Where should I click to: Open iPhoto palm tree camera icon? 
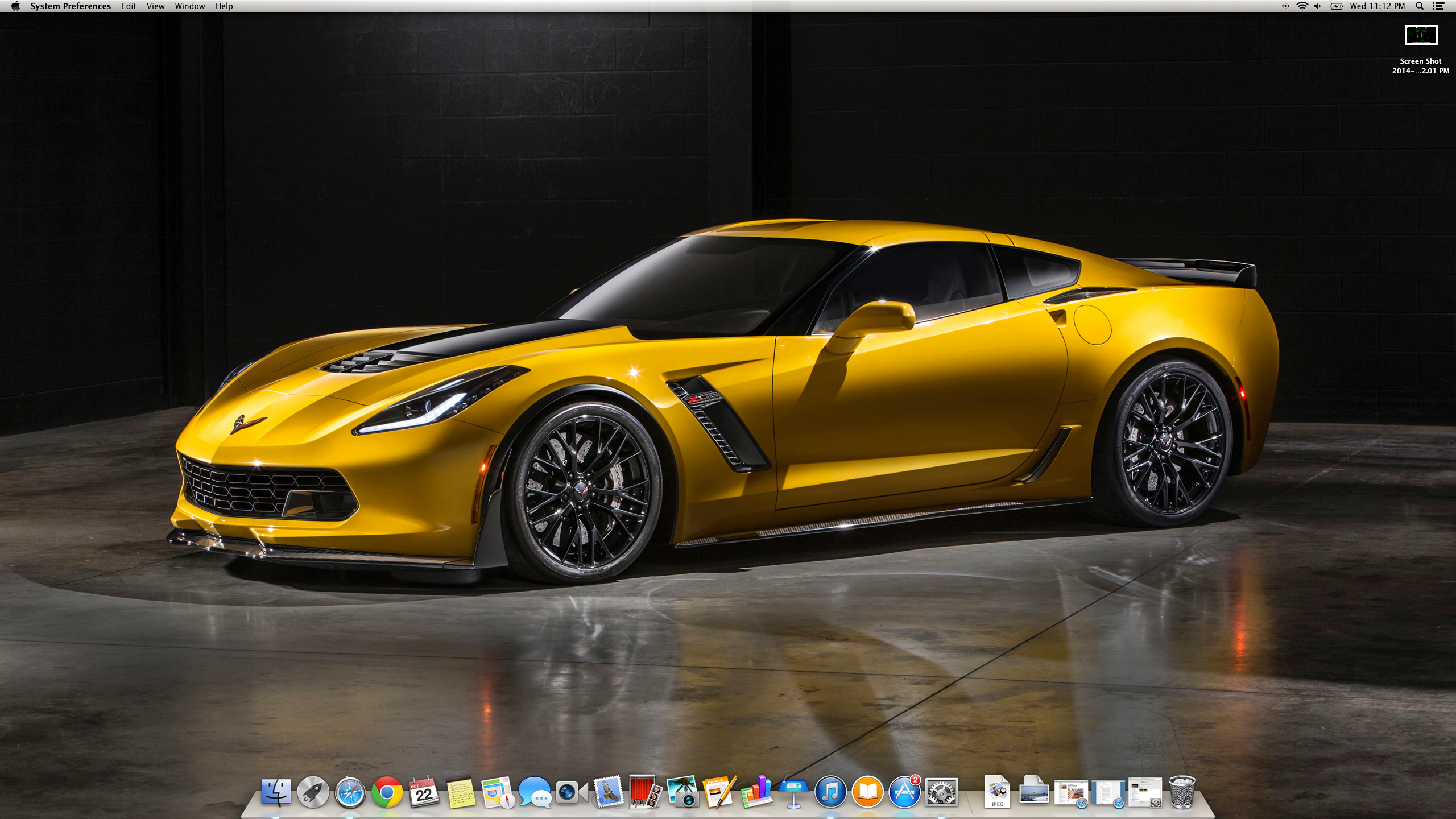[x=682, y=792]
